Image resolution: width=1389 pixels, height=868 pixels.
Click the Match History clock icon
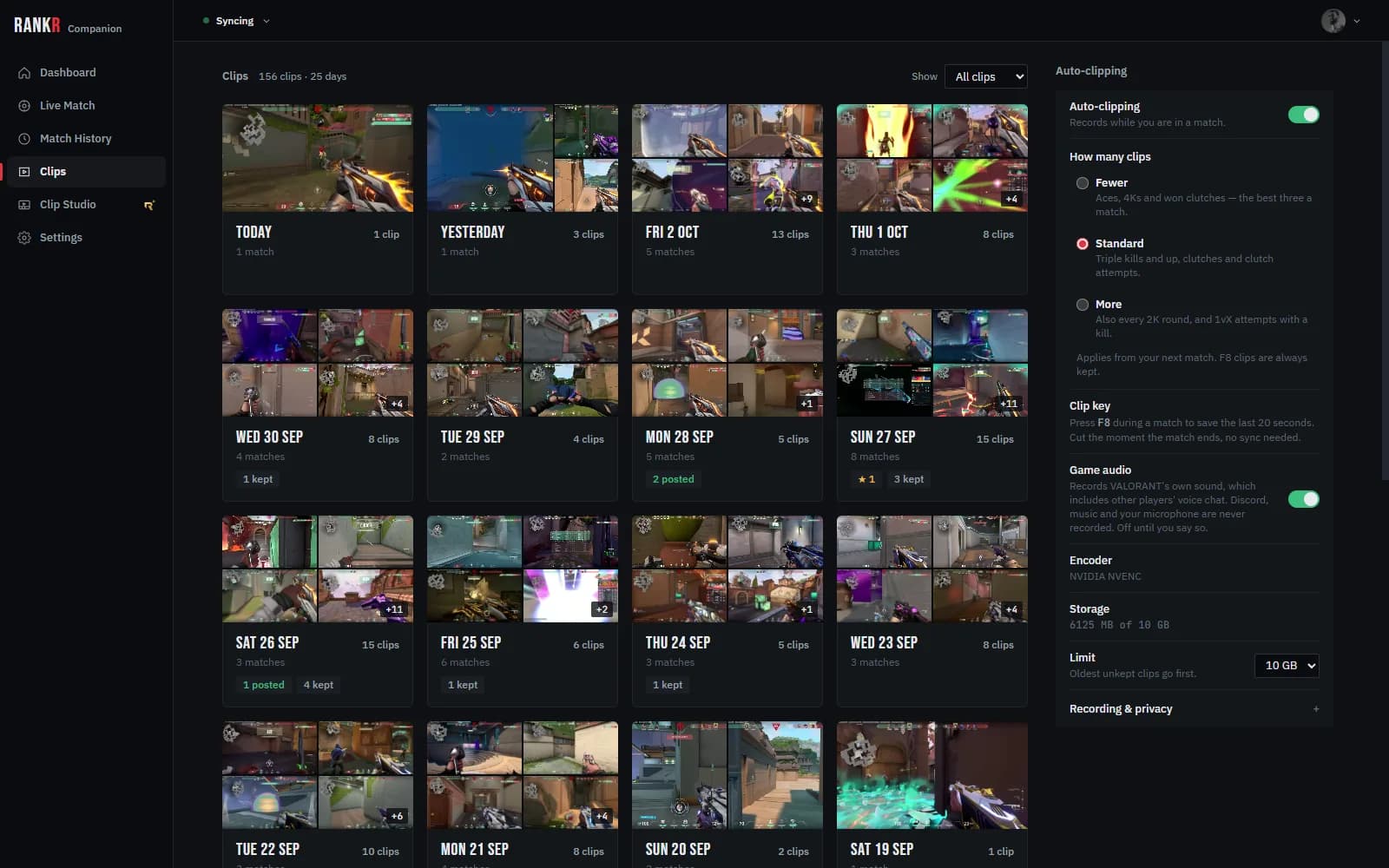click(24, 139)
